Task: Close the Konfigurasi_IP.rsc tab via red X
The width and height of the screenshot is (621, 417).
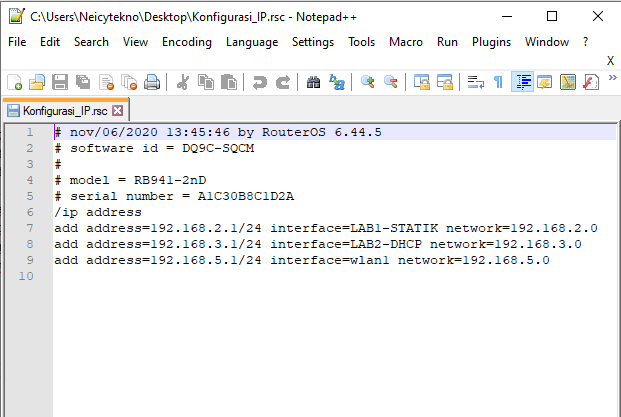Action: (x=117, y=110)
